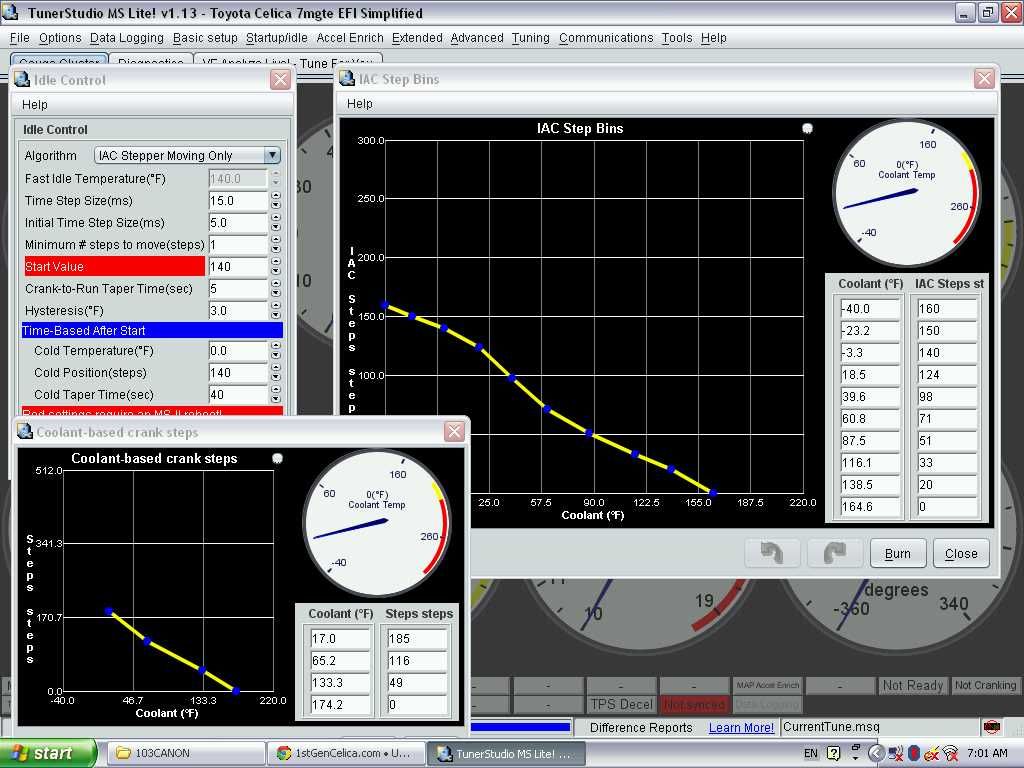Open the Windows start menu
1024x768 pixels.
click(x=48, y=753)
